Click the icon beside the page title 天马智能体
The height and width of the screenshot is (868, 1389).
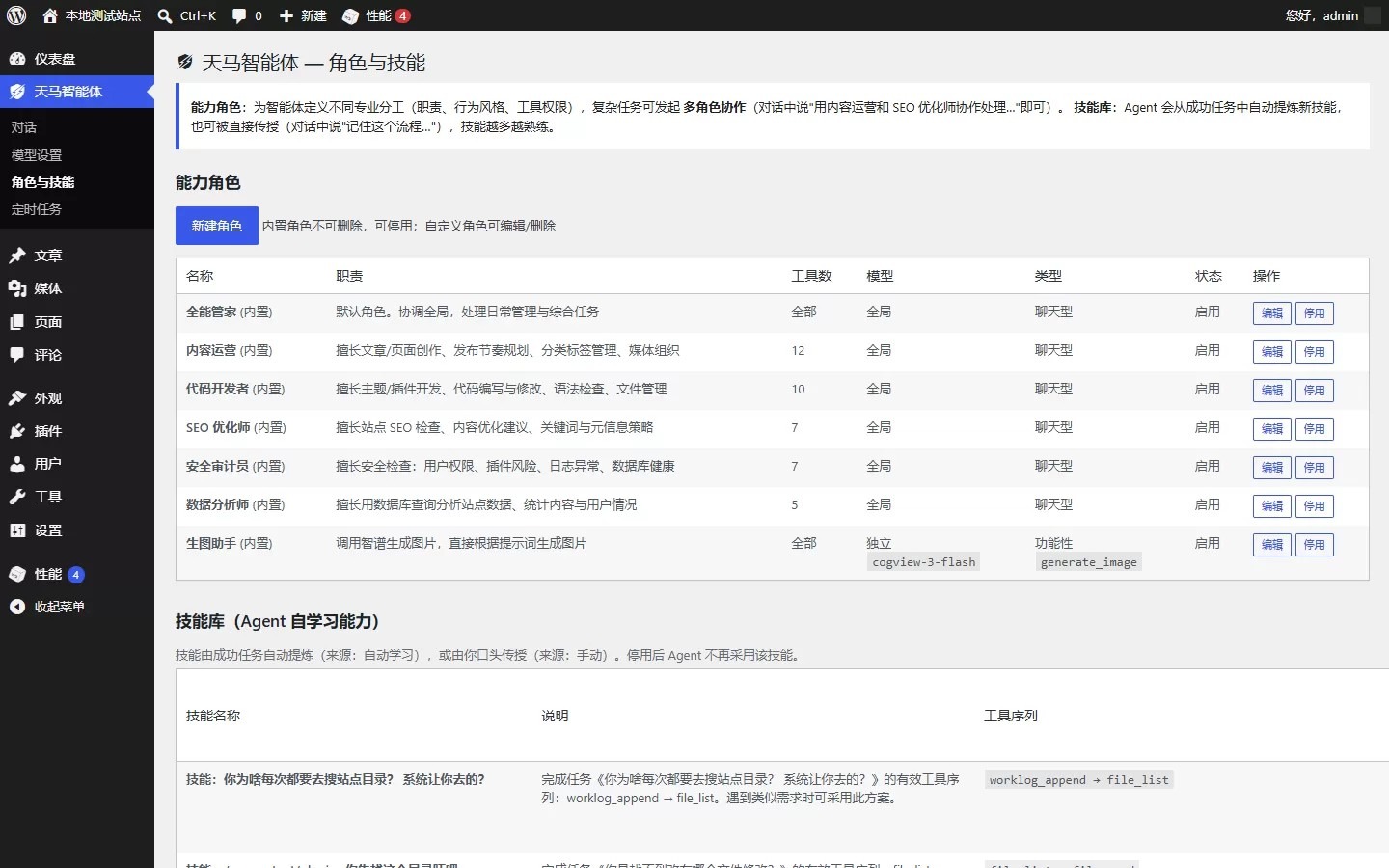pyautogui.click(x=185, y=63)
